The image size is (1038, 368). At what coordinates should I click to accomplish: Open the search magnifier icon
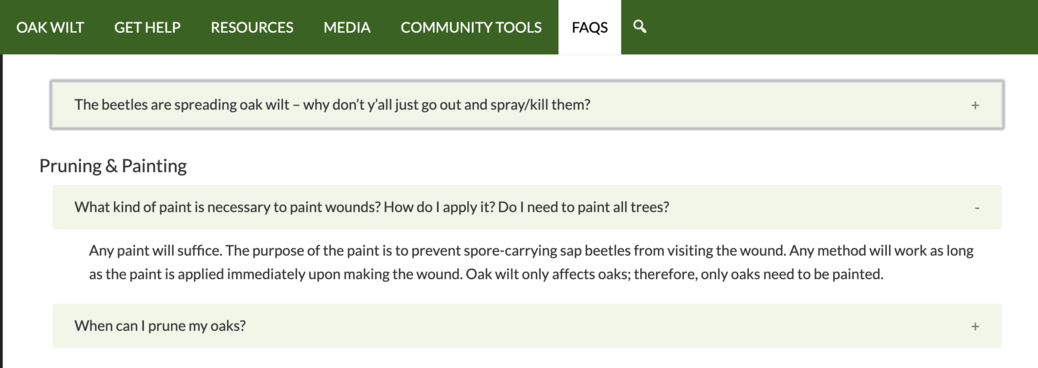tap(639, 26)
